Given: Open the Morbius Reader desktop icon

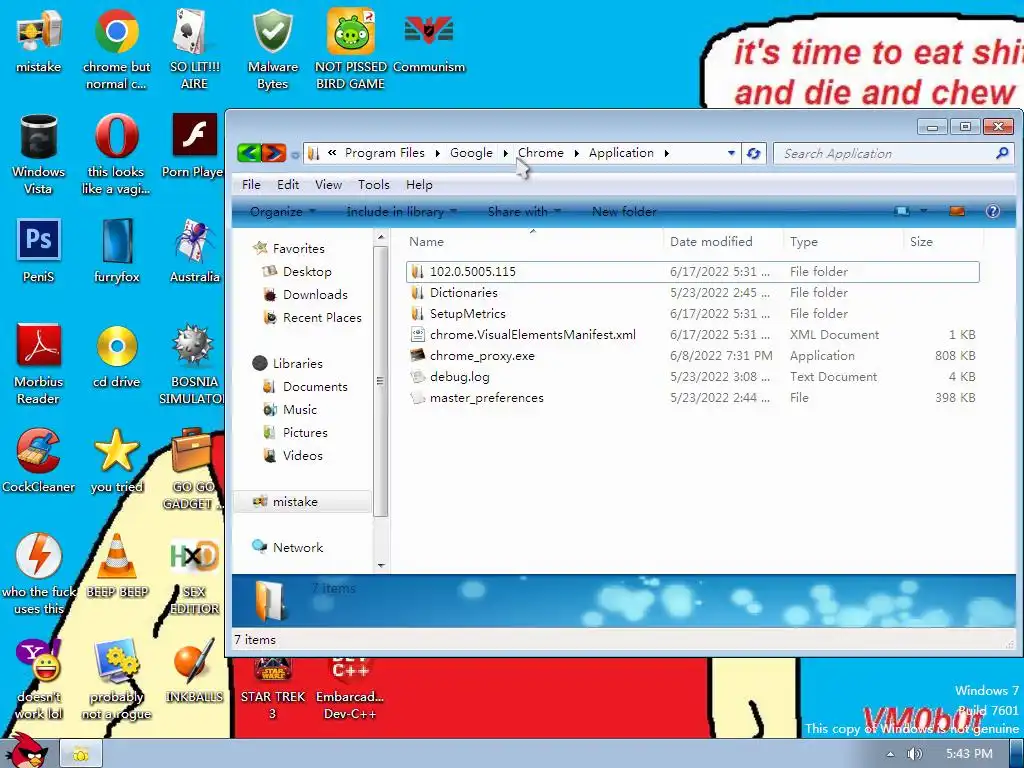Looking at the screenshot, I should (x=39, y=364).
